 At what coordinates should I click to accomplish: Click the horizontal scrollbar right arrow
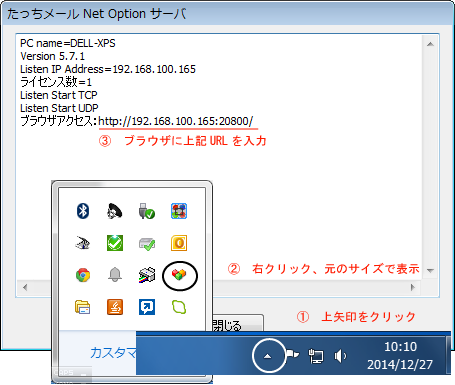[x=413, y=287]
